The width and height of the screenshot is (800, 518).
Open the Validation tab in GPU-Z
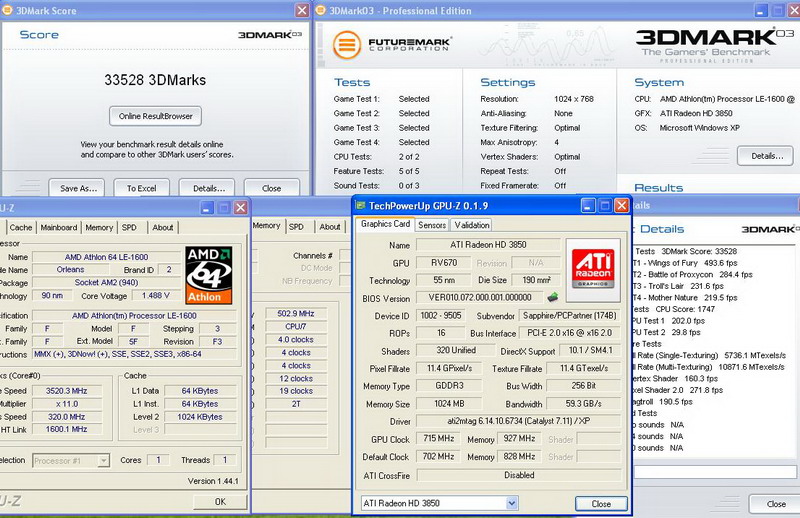[472, 225]
